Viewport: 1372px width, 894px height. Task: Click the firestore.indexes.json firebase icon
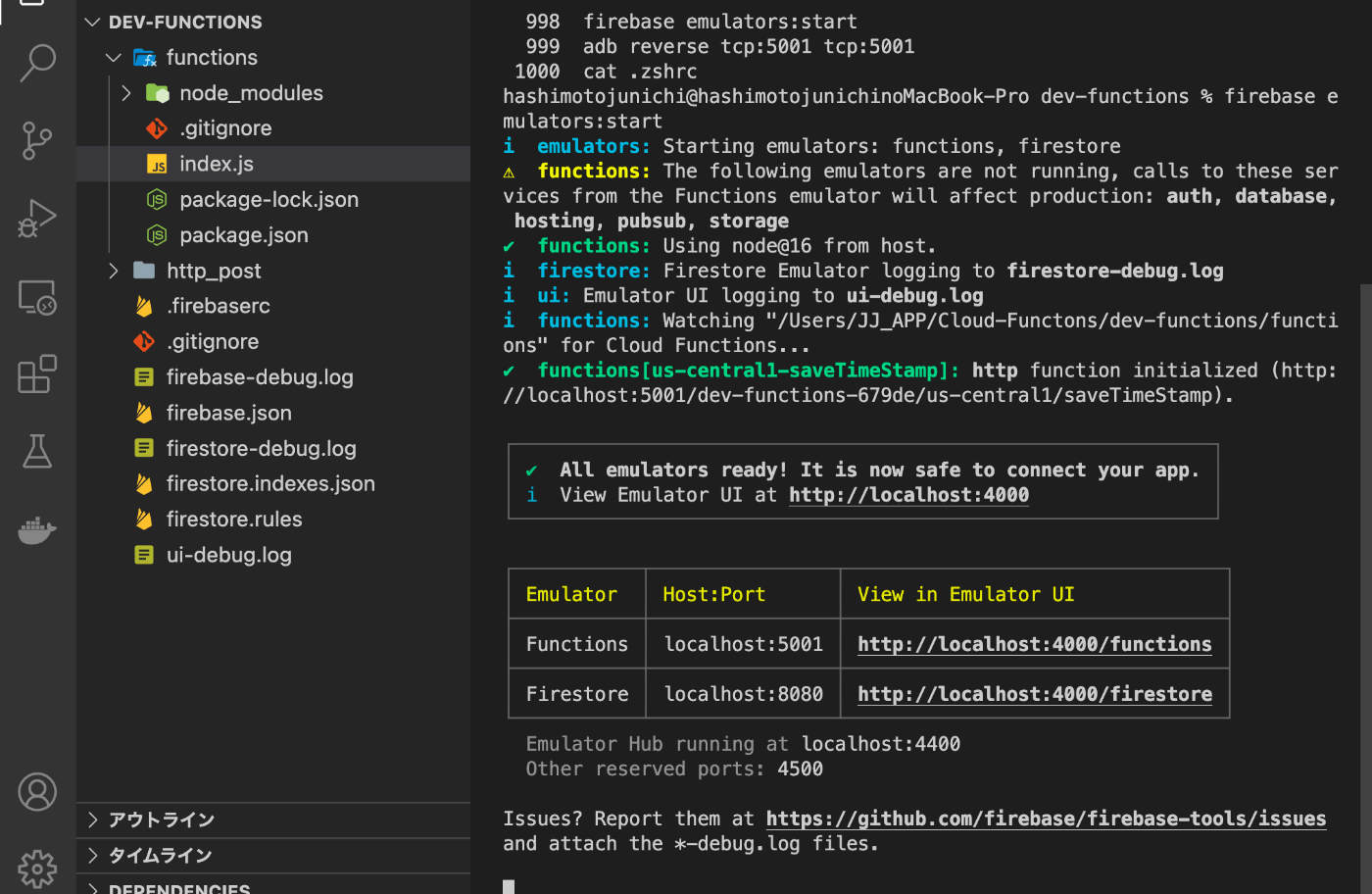coord(144,484)
